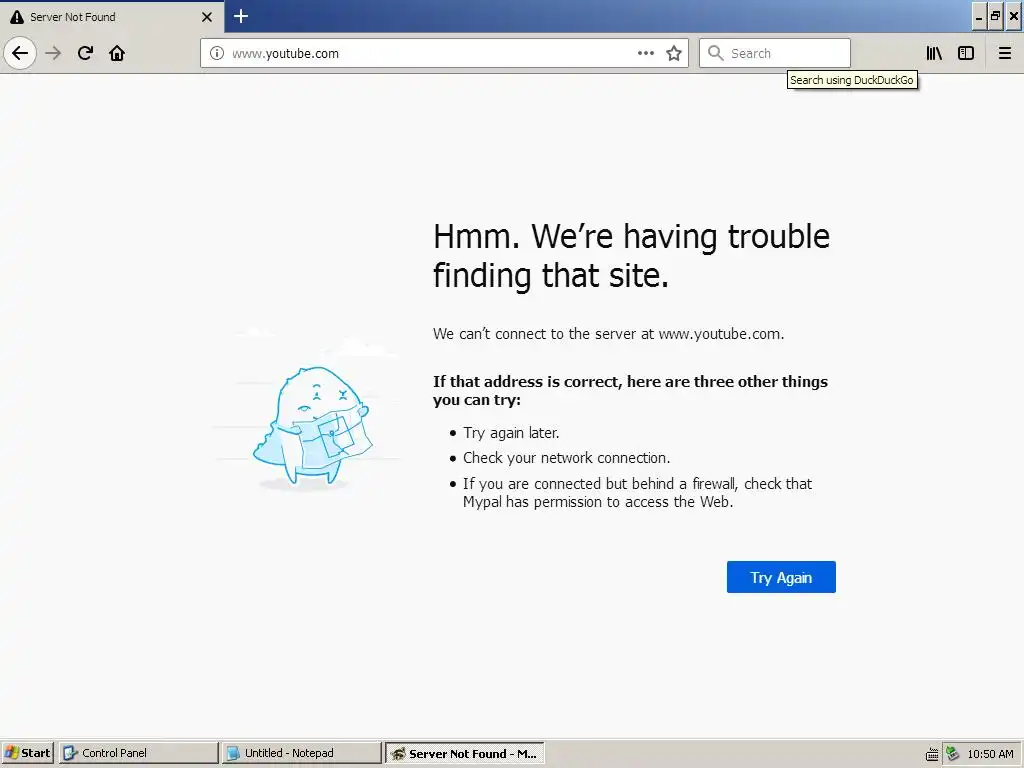Screen dimensions: 1024x768
Task: Open the Windows Start menu
Action: tap(27, 753)
